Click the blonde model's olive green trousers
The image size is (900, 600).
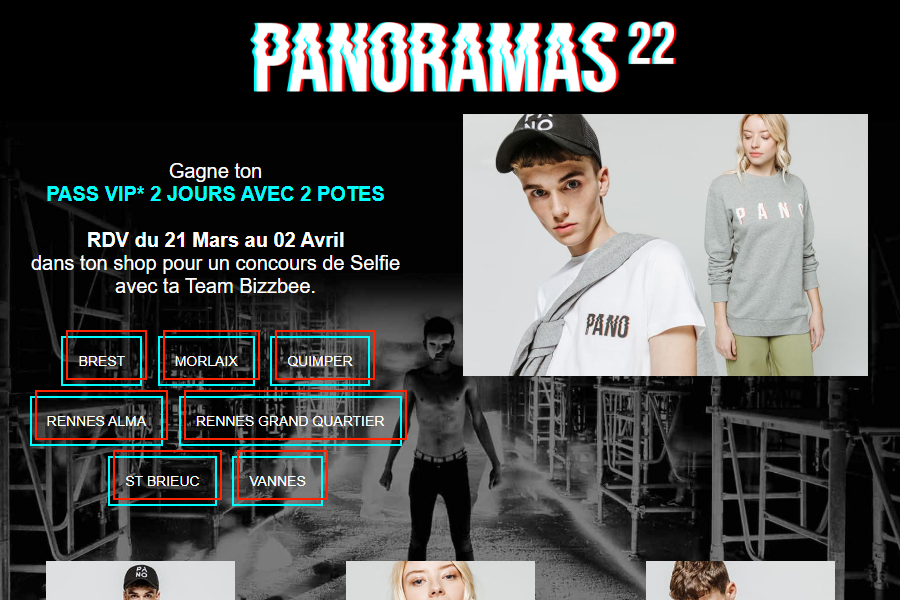point(771,353)
